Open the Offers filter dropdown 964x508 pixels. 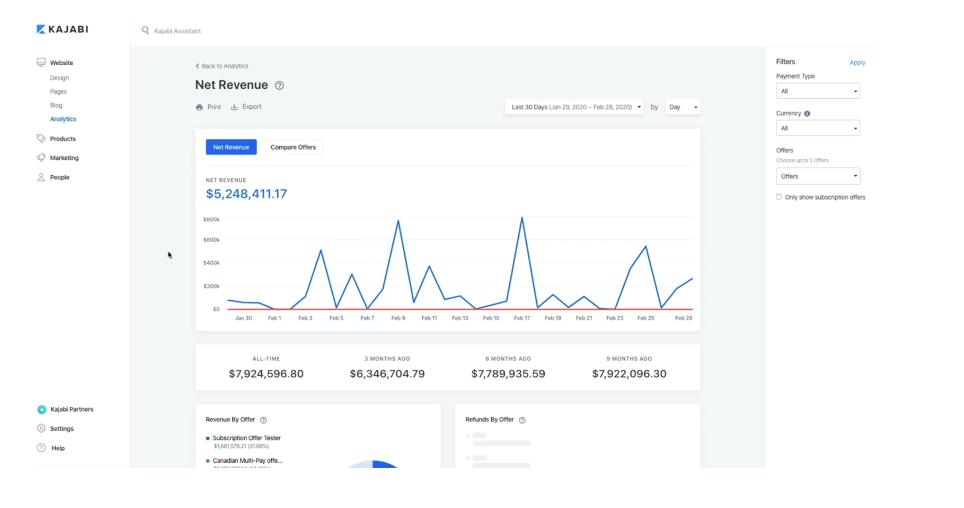[x=818, y=177]
